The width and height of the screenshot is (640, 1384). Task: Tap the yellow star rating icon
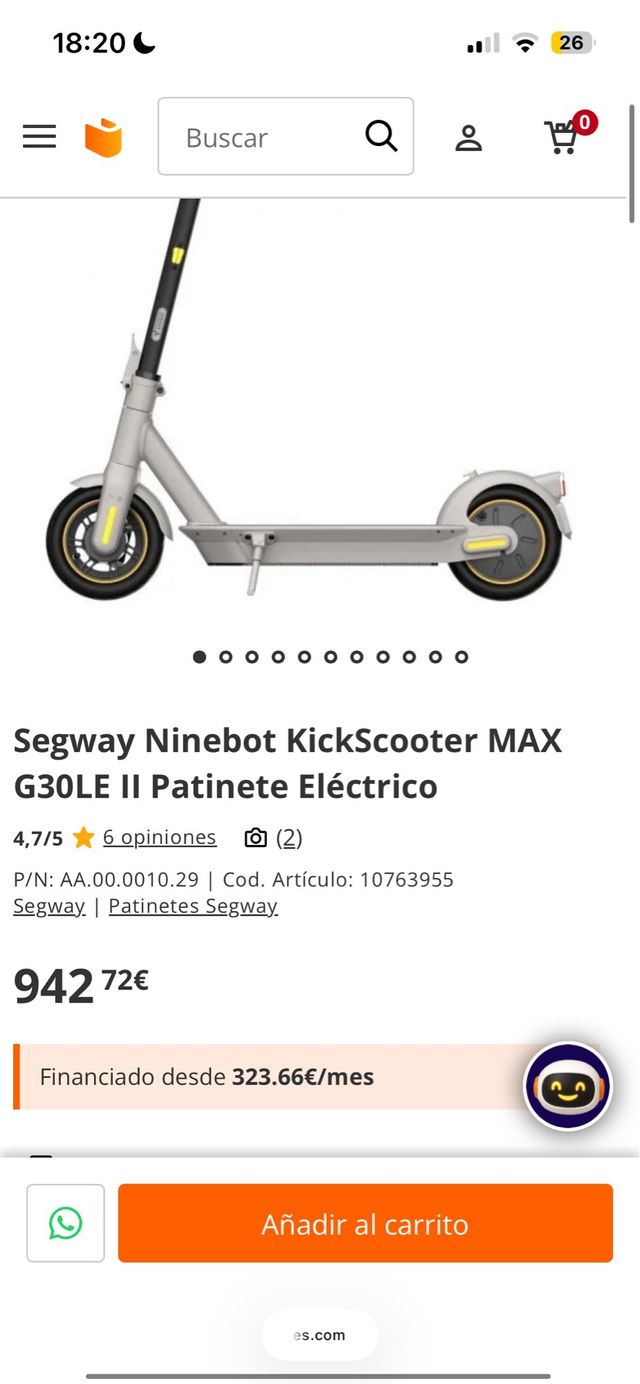pyautogui.click(x=83, y=838)
